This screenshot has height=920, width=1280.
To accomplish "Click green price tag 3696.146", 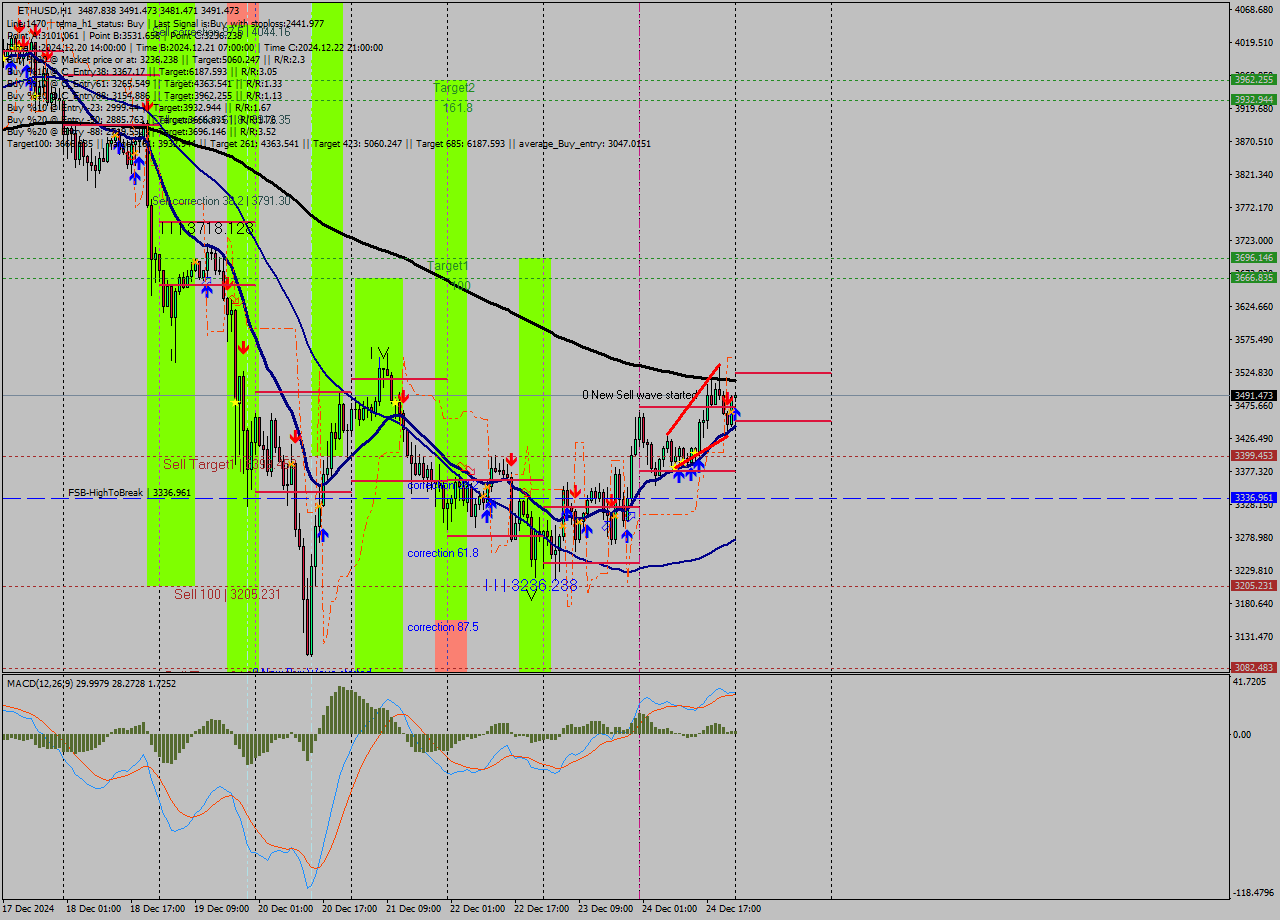I will tap(1253, 258).
